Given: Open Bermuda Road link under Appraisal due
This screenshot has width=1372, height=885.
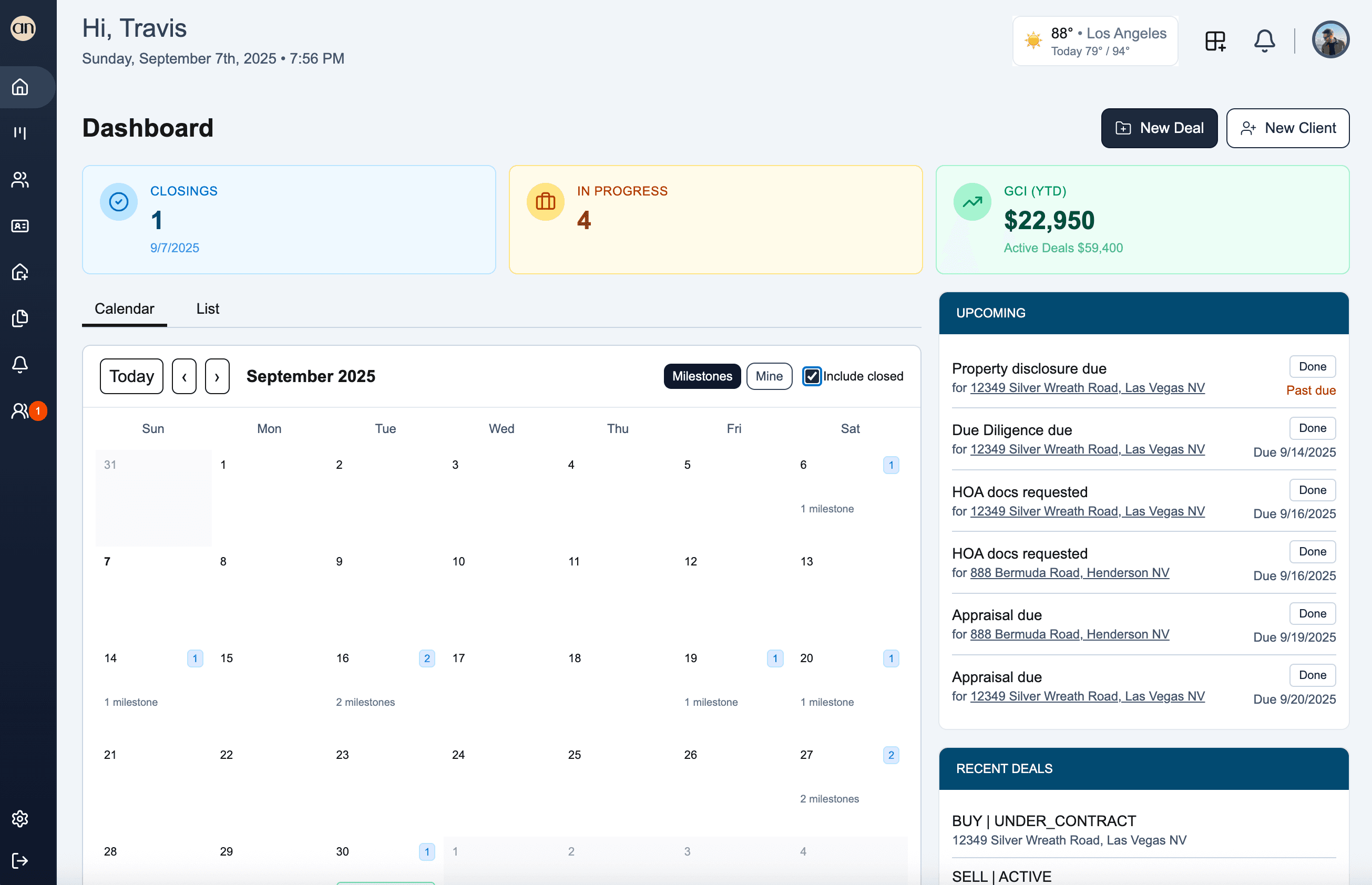Looking at the screenshot, I should [x=1069, y=634].
